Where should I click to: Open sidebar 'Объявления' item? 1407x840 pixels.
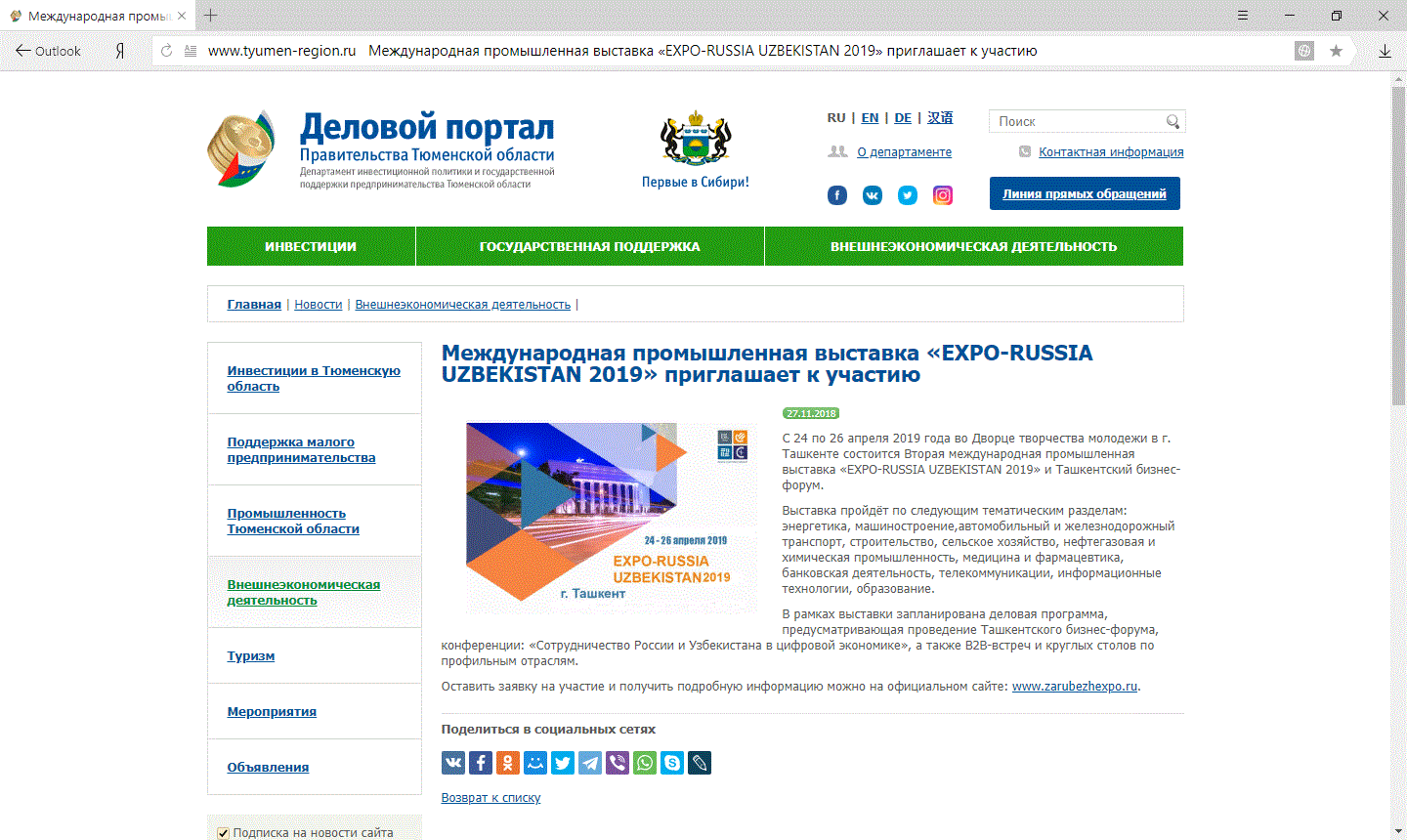click(268, 767)
